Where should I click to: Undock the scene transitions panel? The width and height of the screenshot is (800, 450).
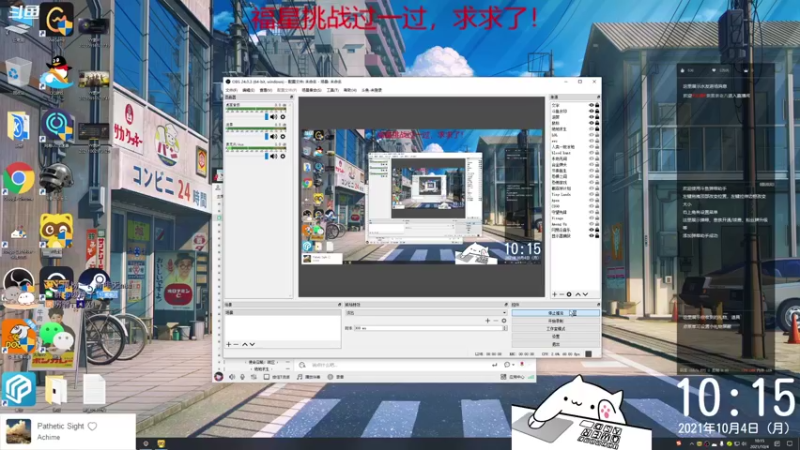[506, 305]
